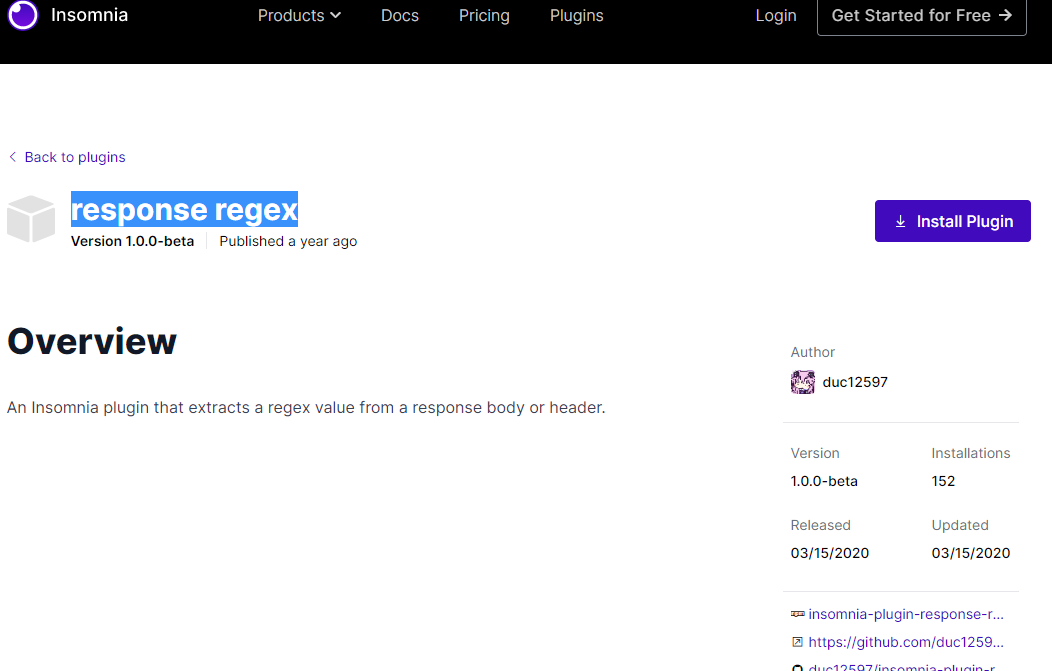Click the external link icon beside GitHub URL
The height and width of the screenshot is (671, 1052).
click(x=797, y=642)
